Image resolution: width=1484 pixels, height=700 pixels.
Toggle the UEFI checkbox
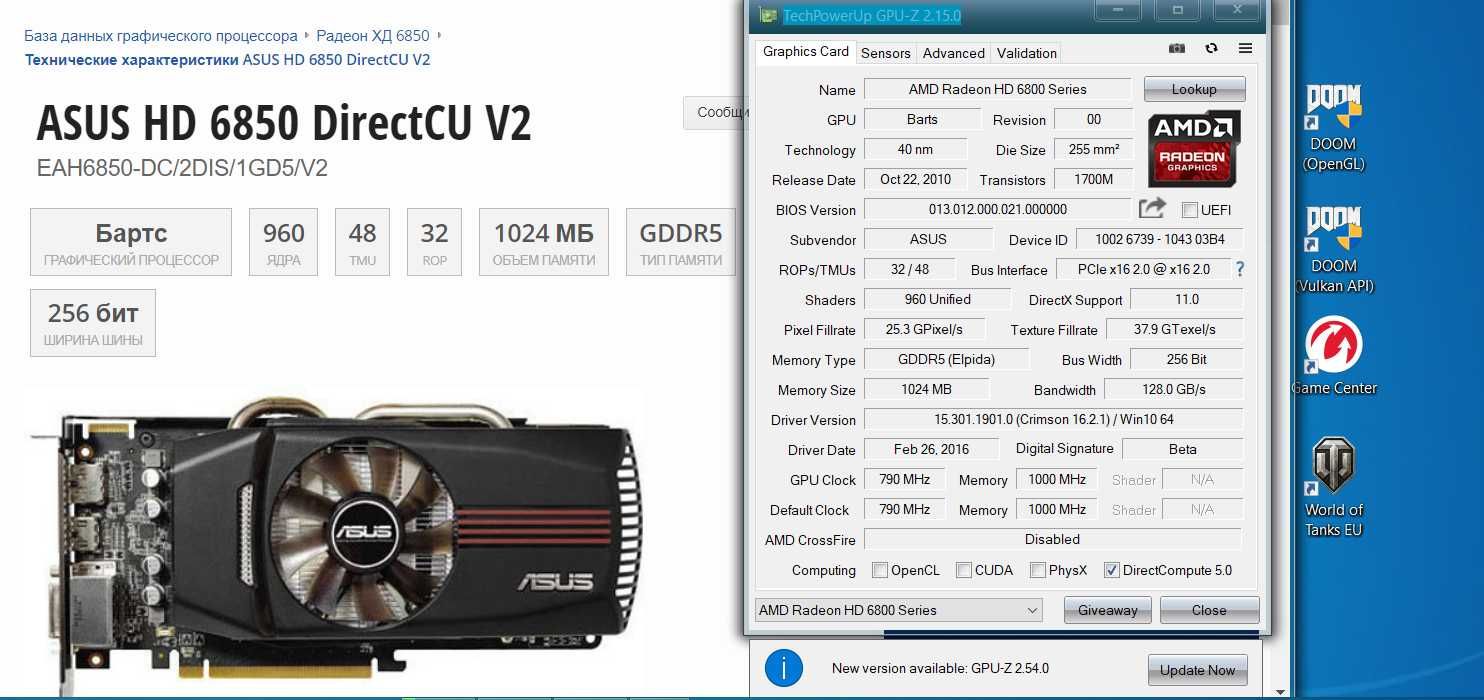[1190, 210]
